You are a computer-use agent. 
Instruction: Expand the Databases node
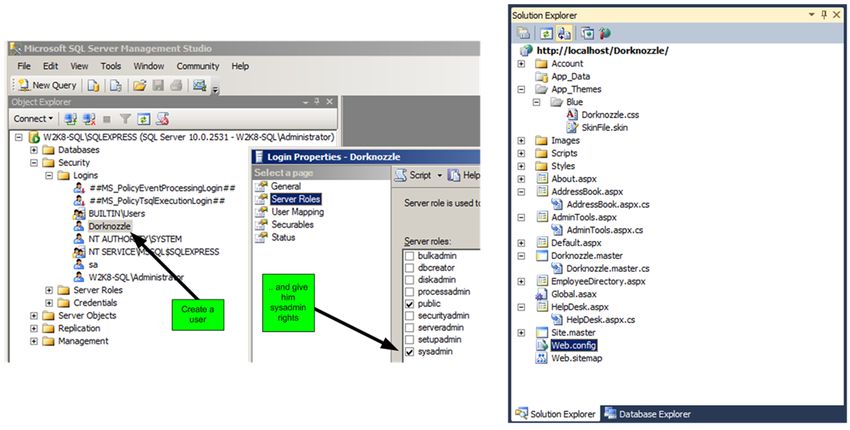(x=34, y=150)
